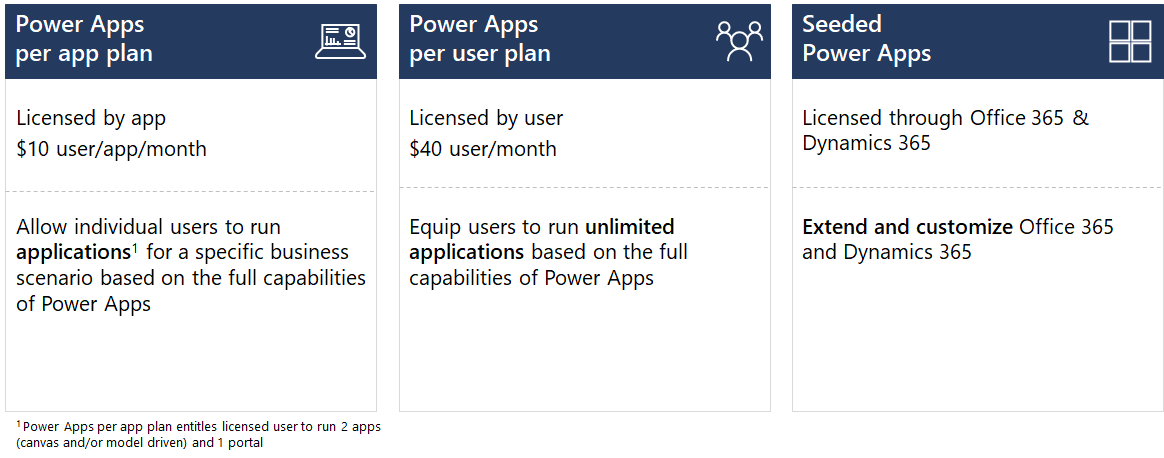Viewport: 1164px width, 458px height.
Task: Click "capabilities of Power Apps" in per user card
Action: [x=531, y=278]
